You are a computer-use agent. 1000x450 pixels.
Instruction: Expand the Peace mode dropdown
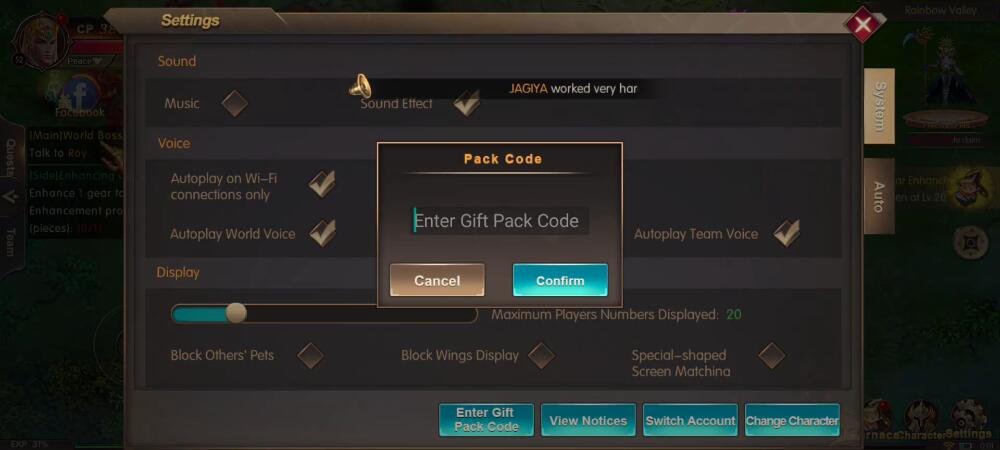tap(85, 61)
